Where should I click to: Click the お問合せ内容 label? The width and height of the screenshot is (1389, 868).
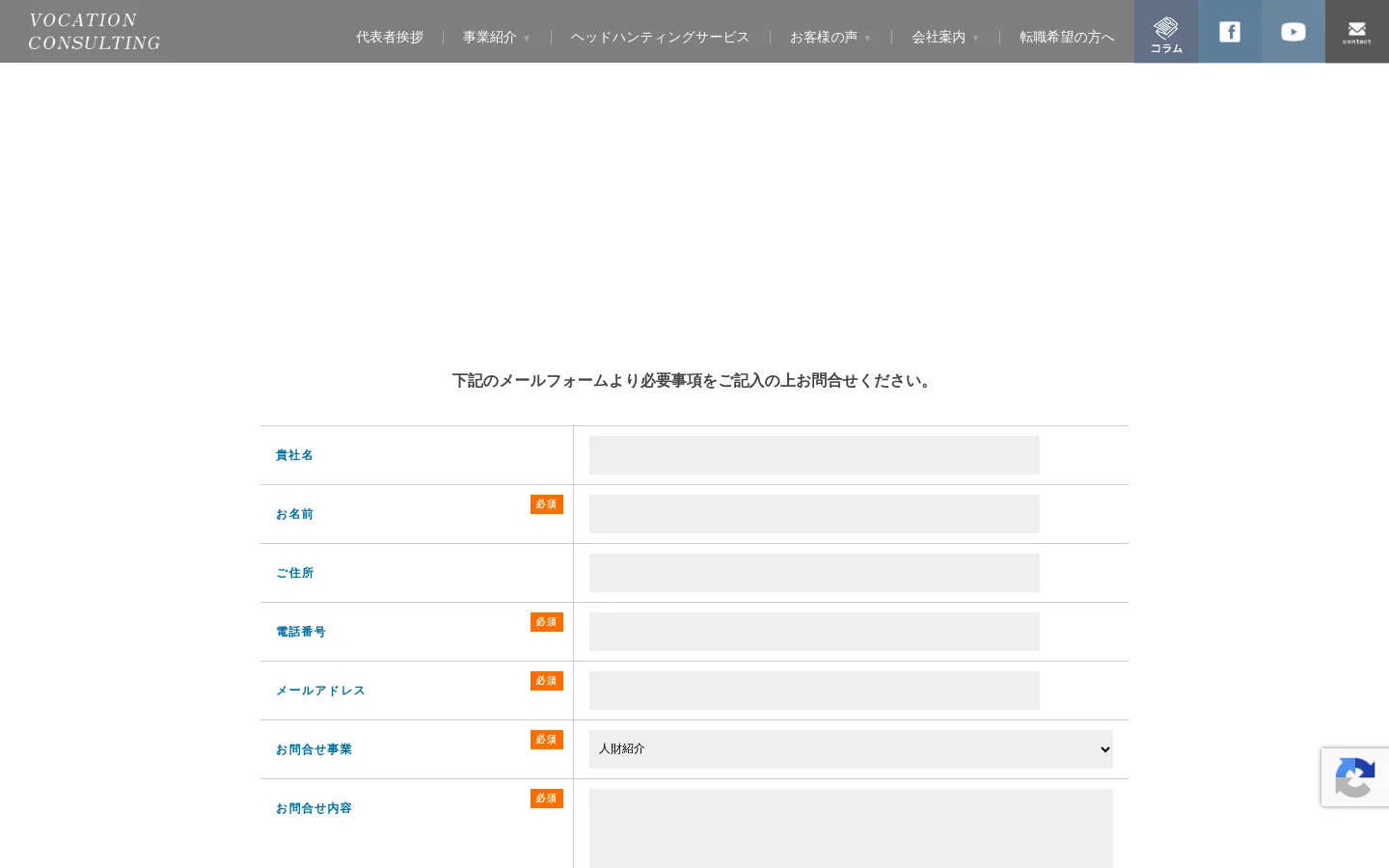coord(313,808)
